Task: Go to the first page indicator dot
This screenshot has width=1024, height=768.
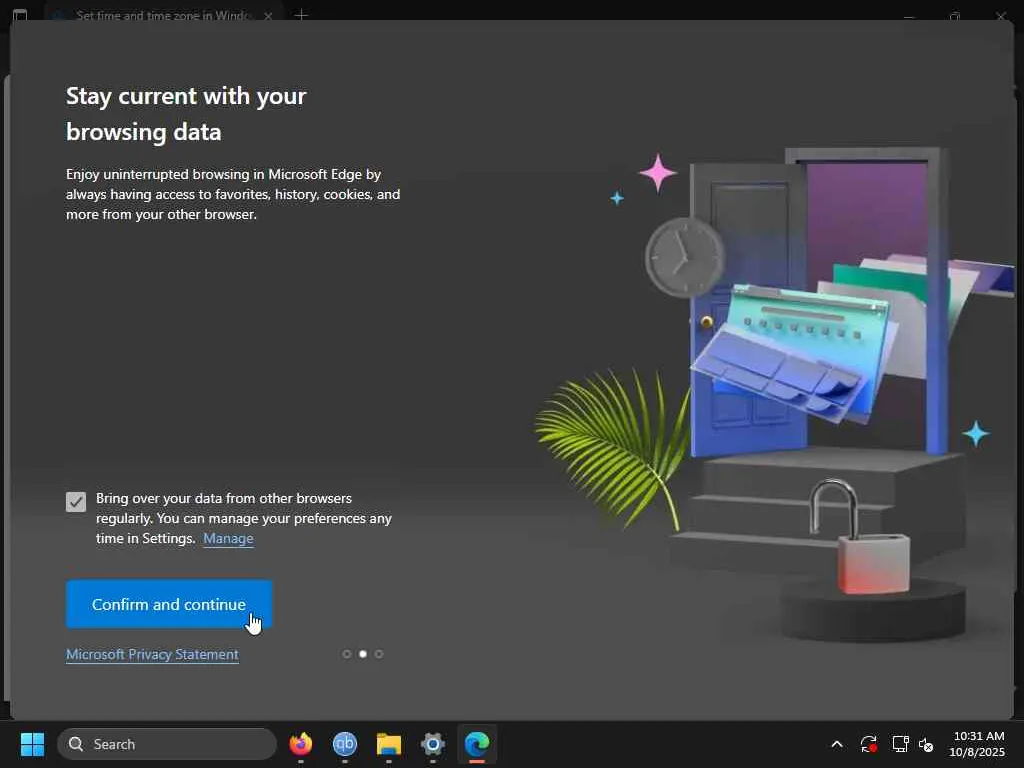Action: (347, 654)
